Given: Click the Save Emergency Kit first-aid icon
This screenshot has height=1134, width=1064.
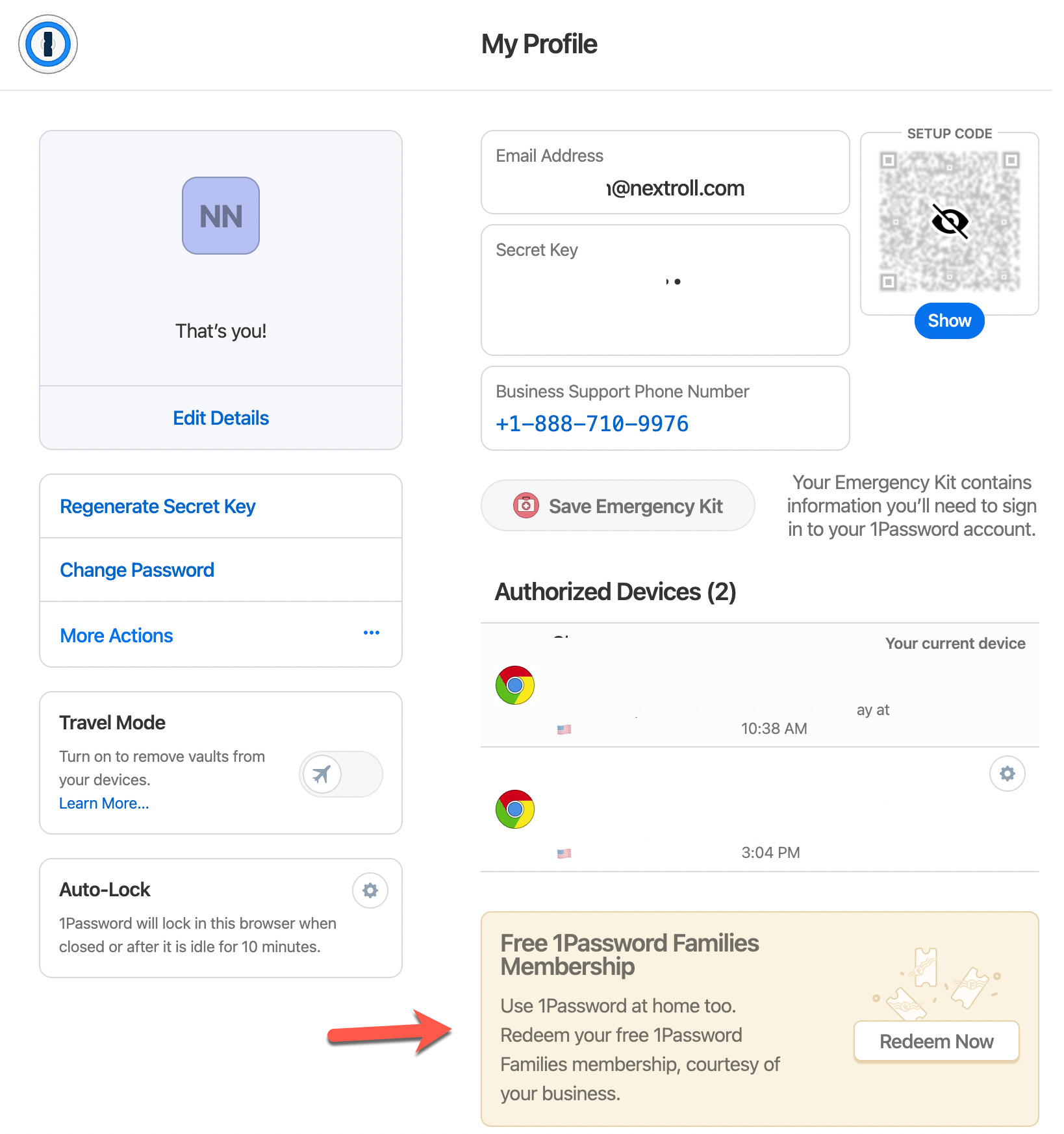Looking at the screenshot, I should tap(526, 506).
